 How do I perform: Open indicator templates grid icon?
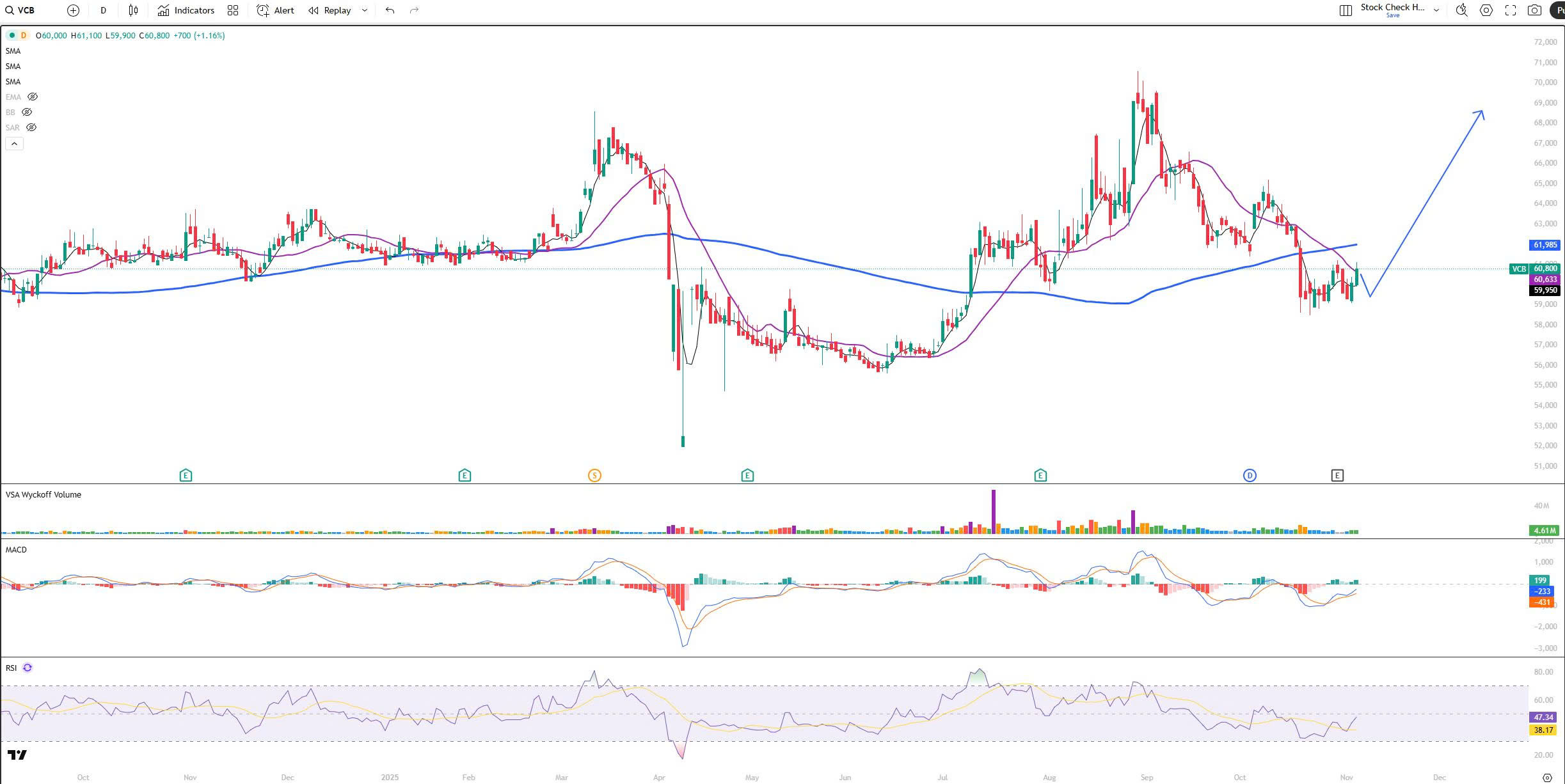(x=233, y=10)
